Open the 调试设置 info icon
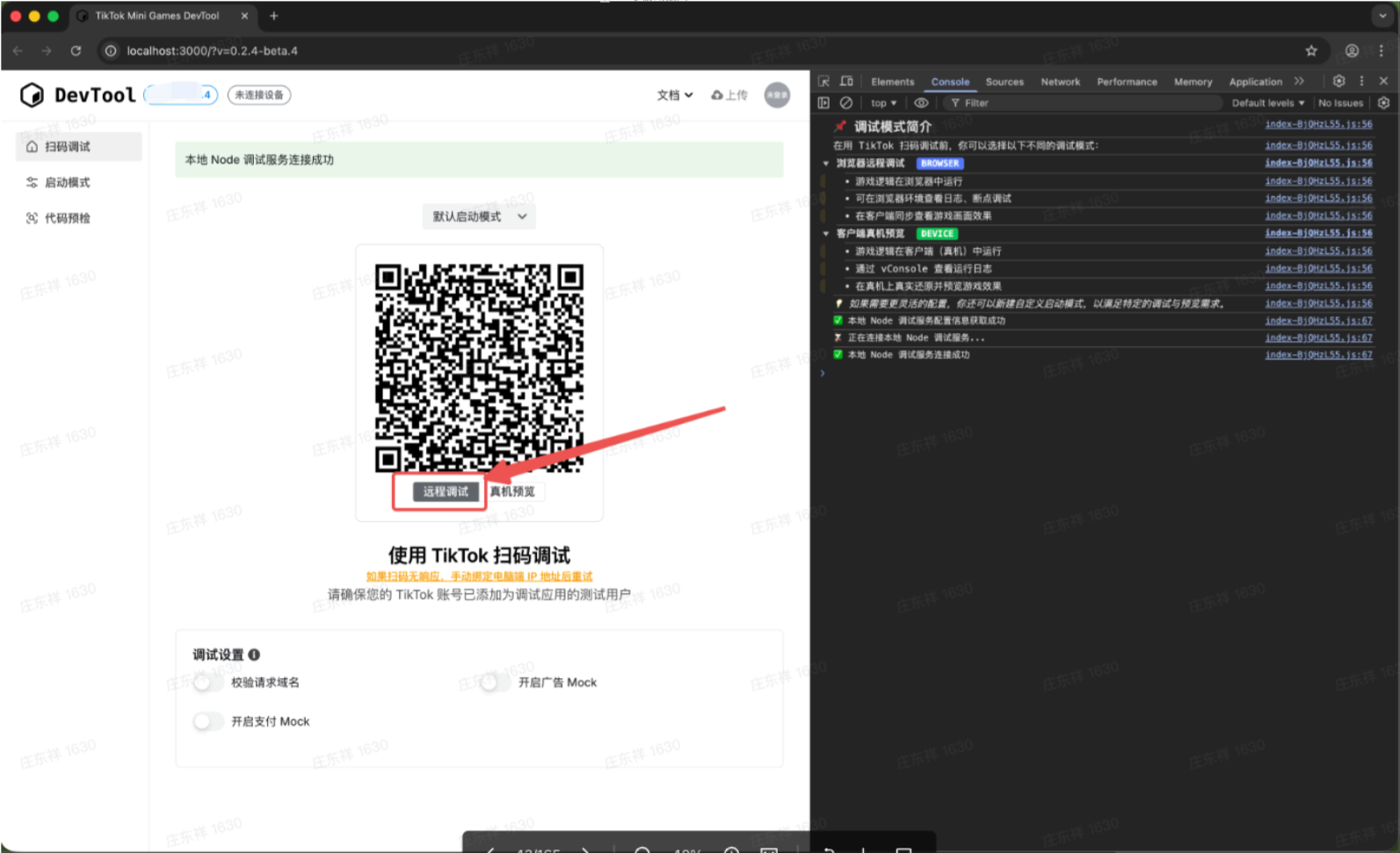 pos(254,654)
